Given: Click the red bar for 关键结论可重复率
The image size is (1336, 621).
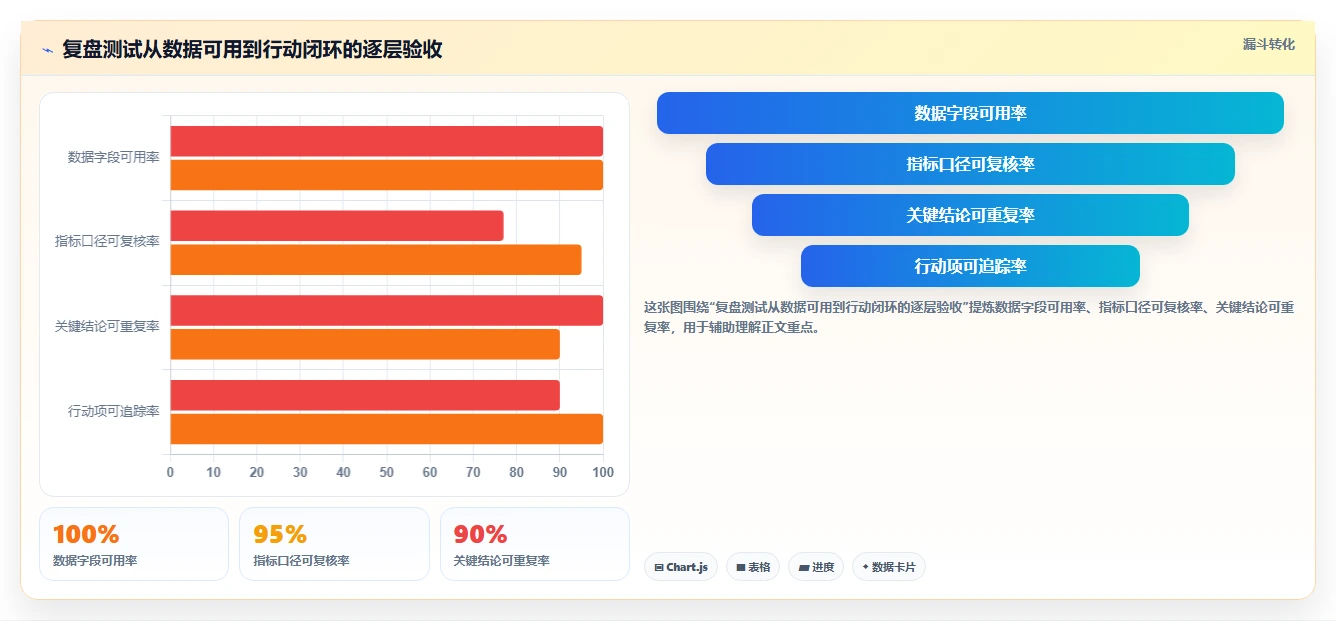Looking at the screenshot, I should point(386,310).
